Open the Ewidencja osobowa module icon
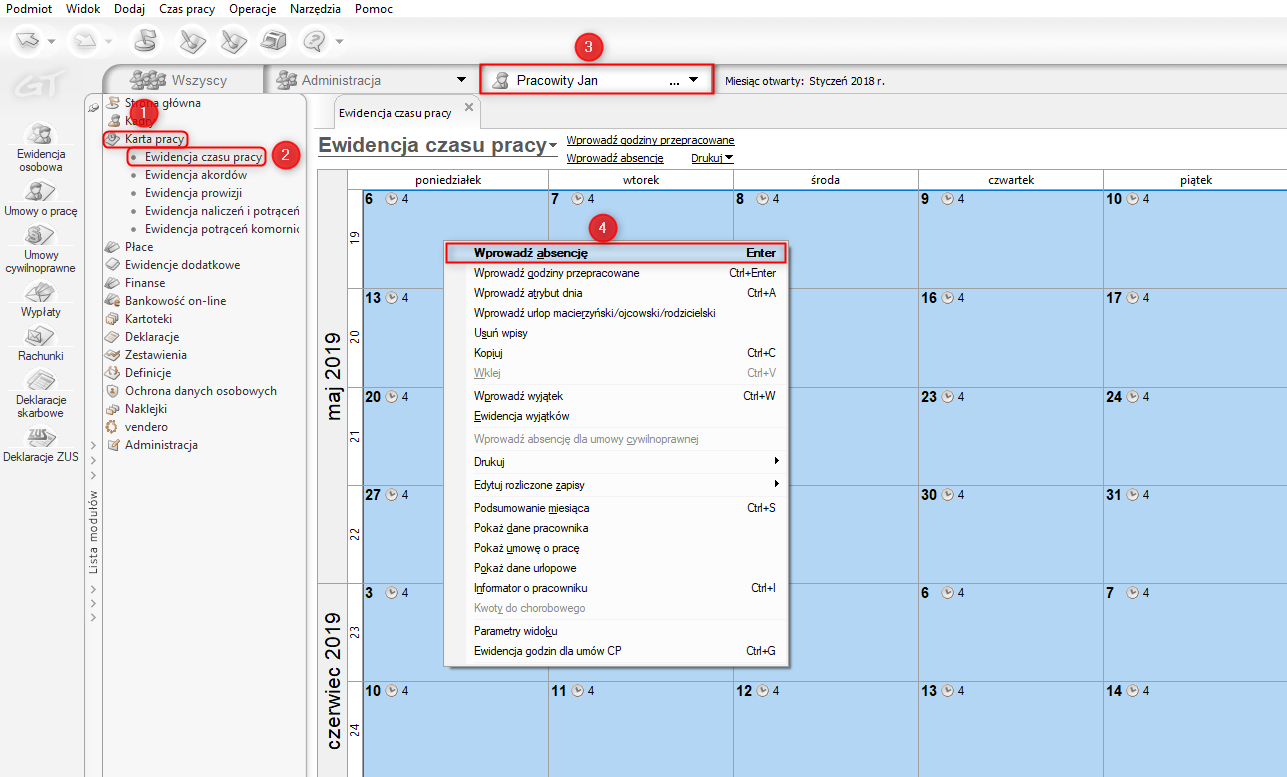 pyautogui.click(x=41, y=135)
